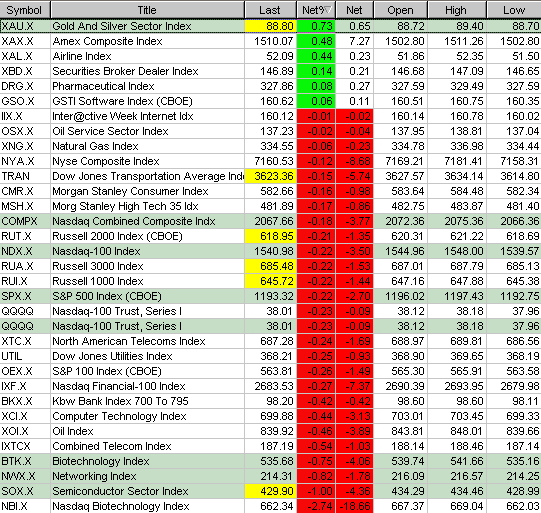Click the Net column header
541x513 pixels.
pos(354,10)
